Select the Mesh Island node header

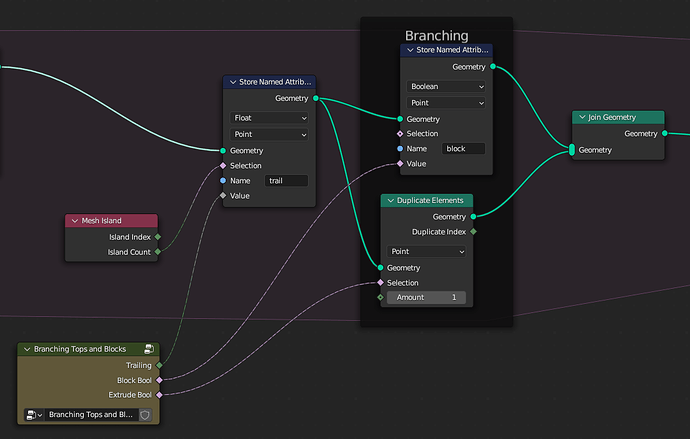pyautogui.click(x=111, y=221)
